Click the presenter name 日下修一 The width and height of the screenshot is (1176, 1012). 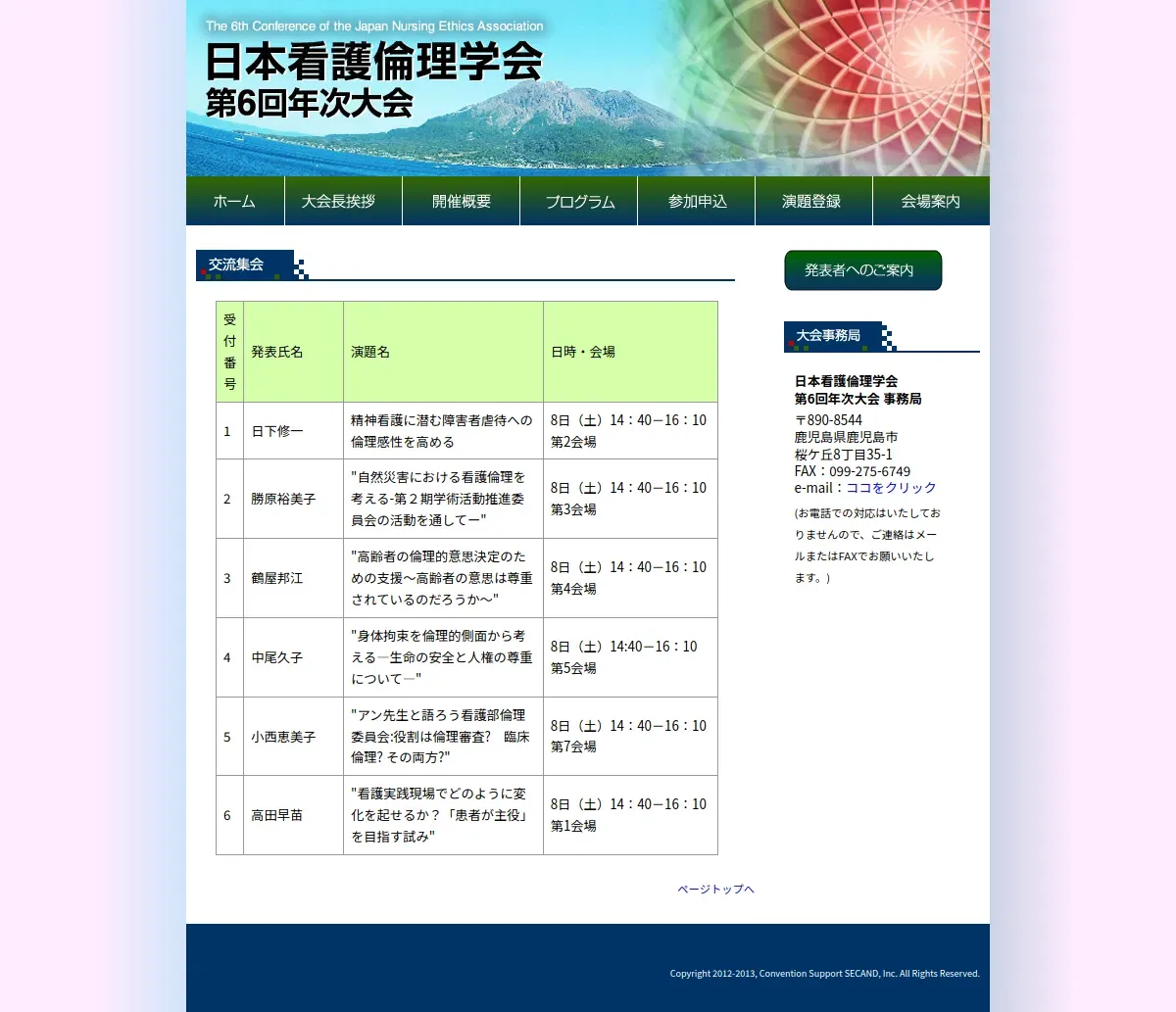coord(277,431)
